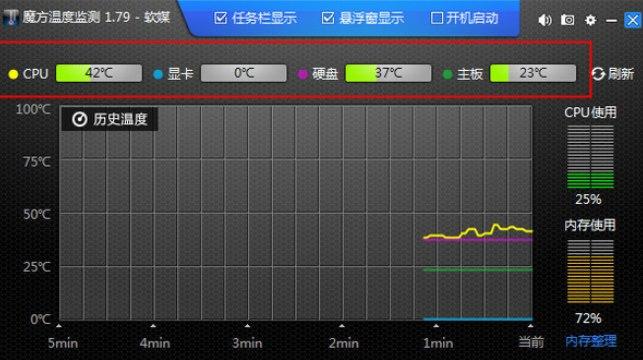This screenshot has width=643, height=360.
Task: Click the 25℃ axis label
Action: (x=37, y=267)
